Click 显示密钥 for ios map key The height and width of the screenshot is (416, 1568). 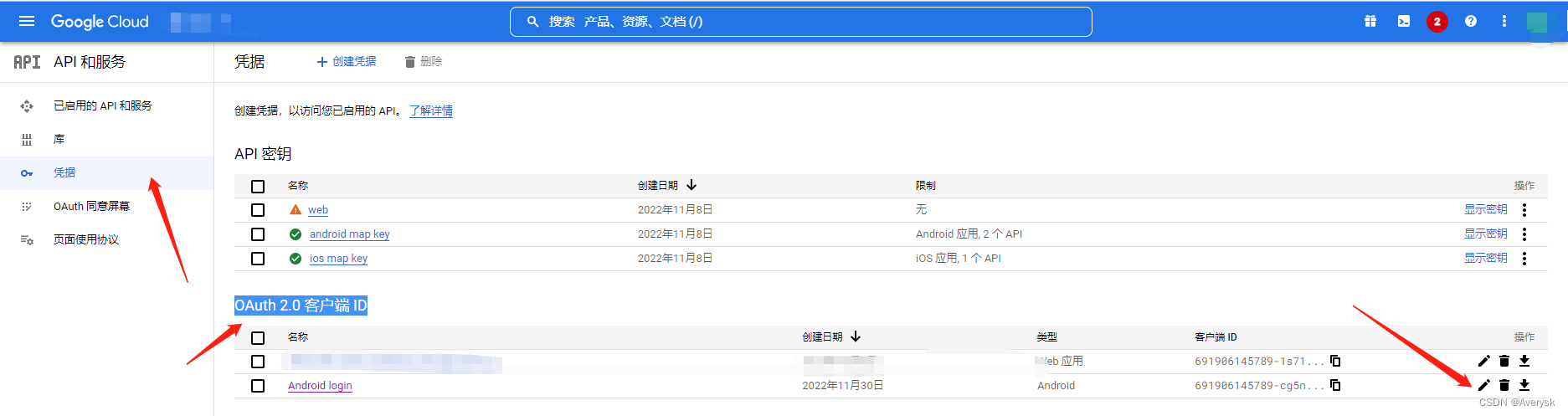click(1486, 258)
